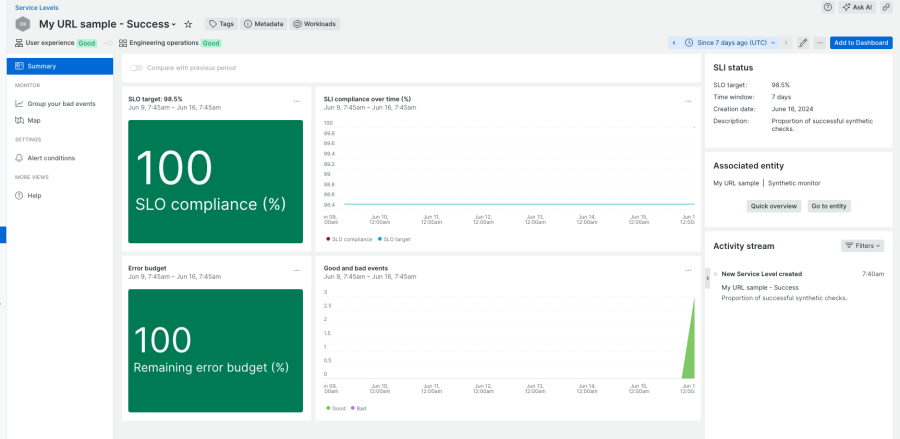Image resolution: width=900 pixels, height=439 pixels.
Task: Enable Compare with previous period toggle
Action: tap(136, 68)
